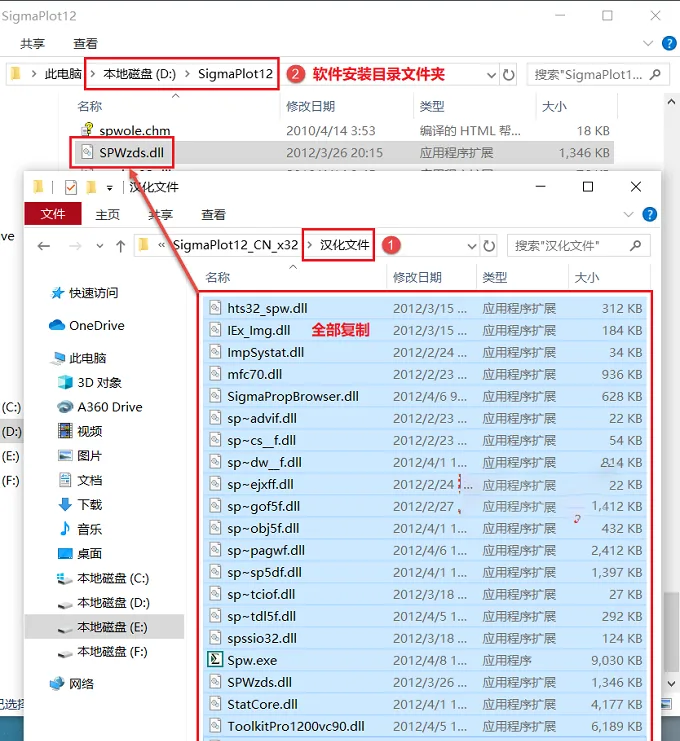Select 本地磁盘 (C:) in sidebar
The width and height of the screenshot is (680, 741).
[x=103, y=578]
